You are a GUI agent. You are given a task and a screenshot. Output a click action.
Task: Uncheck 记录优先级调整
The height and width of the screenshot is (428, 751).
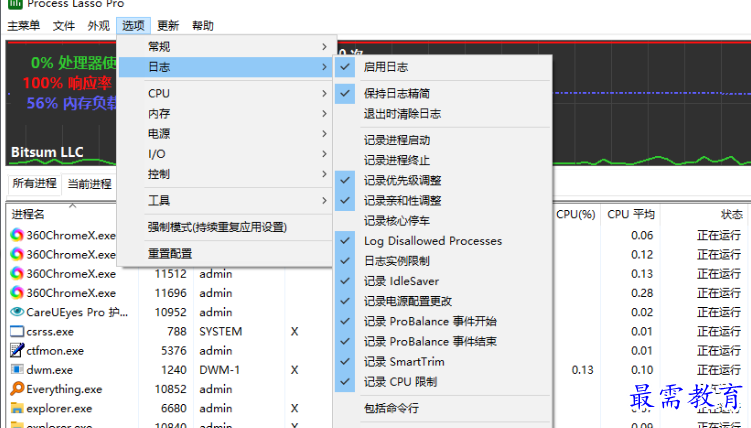tap(443, 180)
